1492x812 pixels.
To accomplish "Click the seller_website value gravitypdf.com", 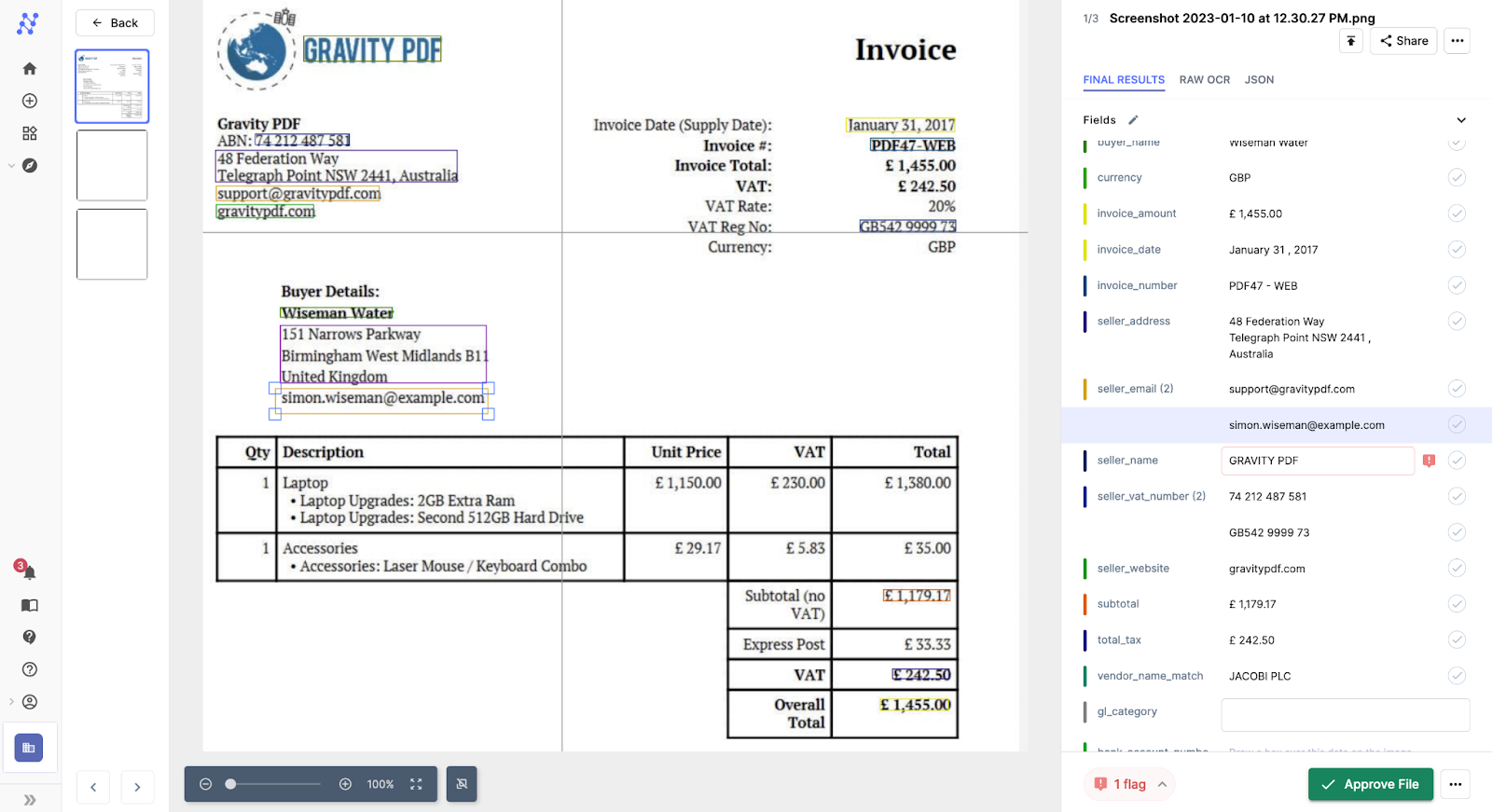I will pos(1266,569).
